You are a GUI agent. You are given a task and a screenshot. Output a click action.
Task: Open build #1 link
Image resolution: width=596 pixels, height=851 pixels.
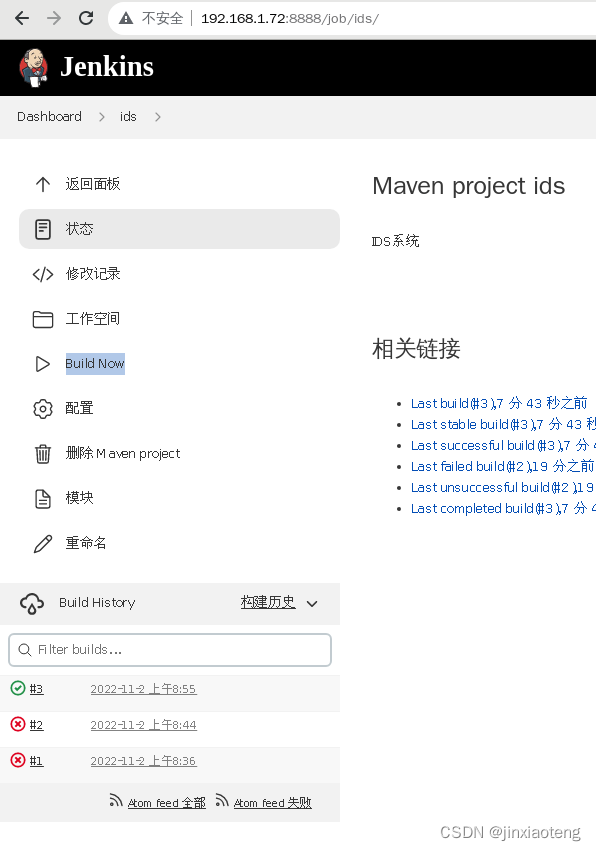(x=36, y=761)
